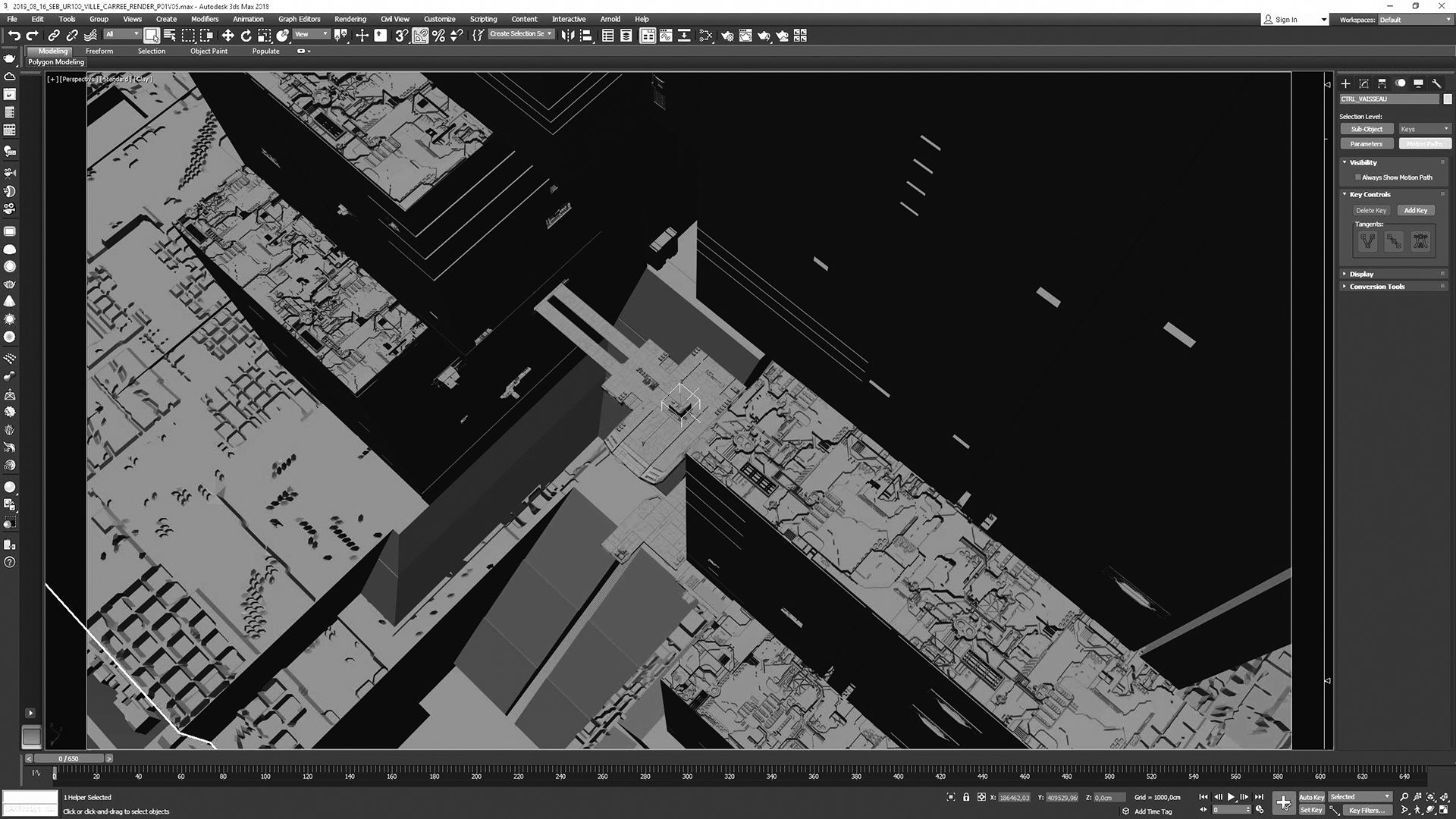Image resolution: width=1456 pixels, height=819 pixels.
Task: Toggle the Ribbon display icon
Action: tap(648, 35)
